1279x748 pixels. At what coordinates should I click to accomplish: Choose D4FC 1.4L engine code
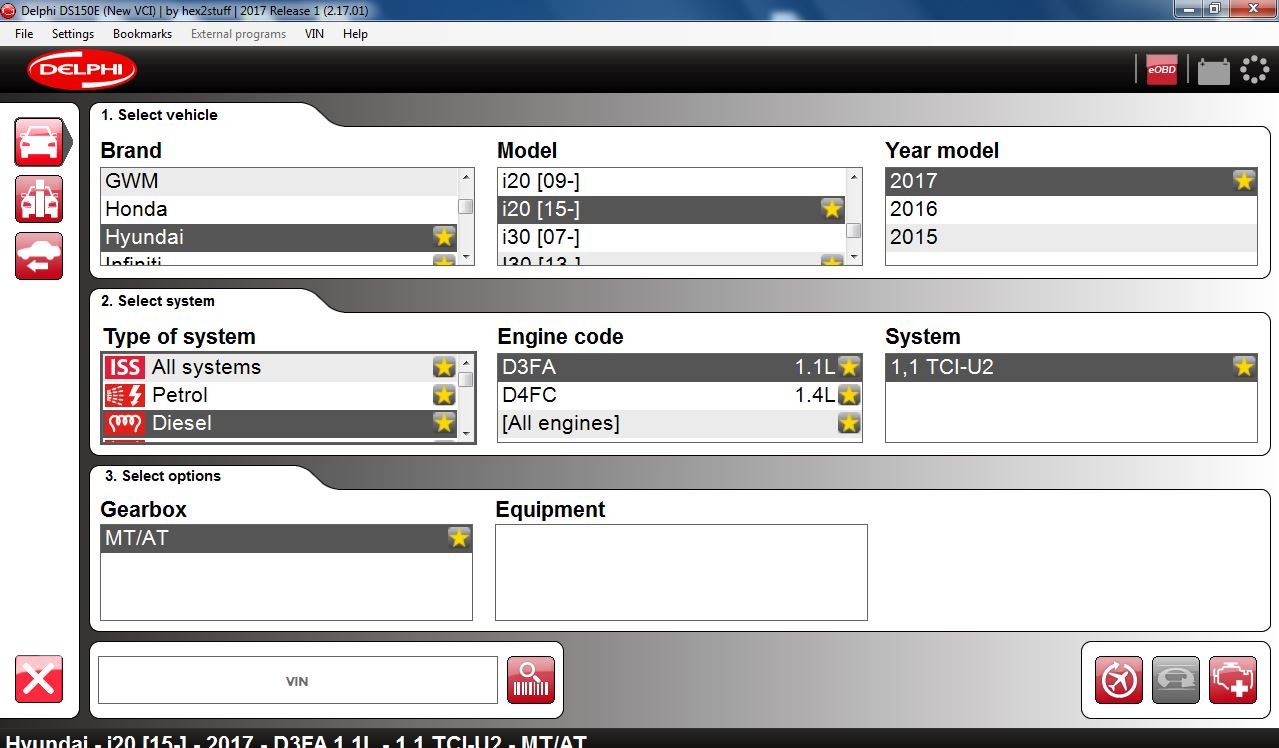tap(660, 395)
